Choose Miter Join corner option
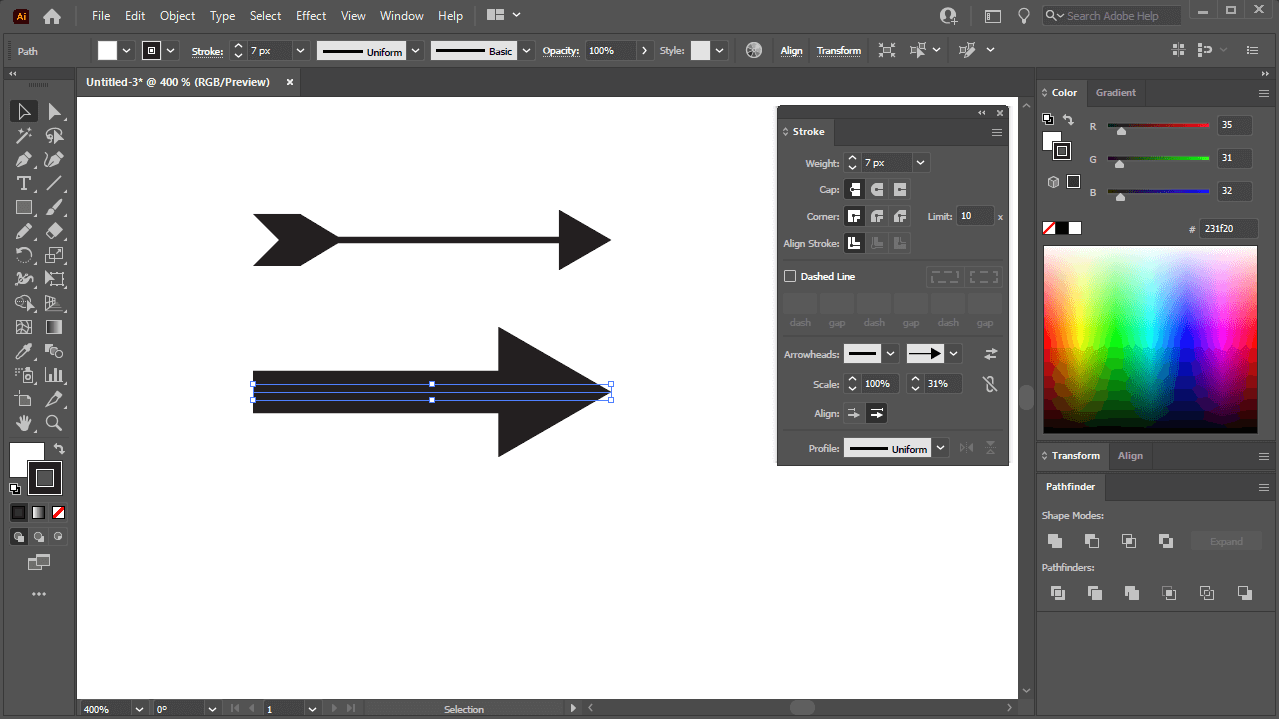 coord(854,216)
